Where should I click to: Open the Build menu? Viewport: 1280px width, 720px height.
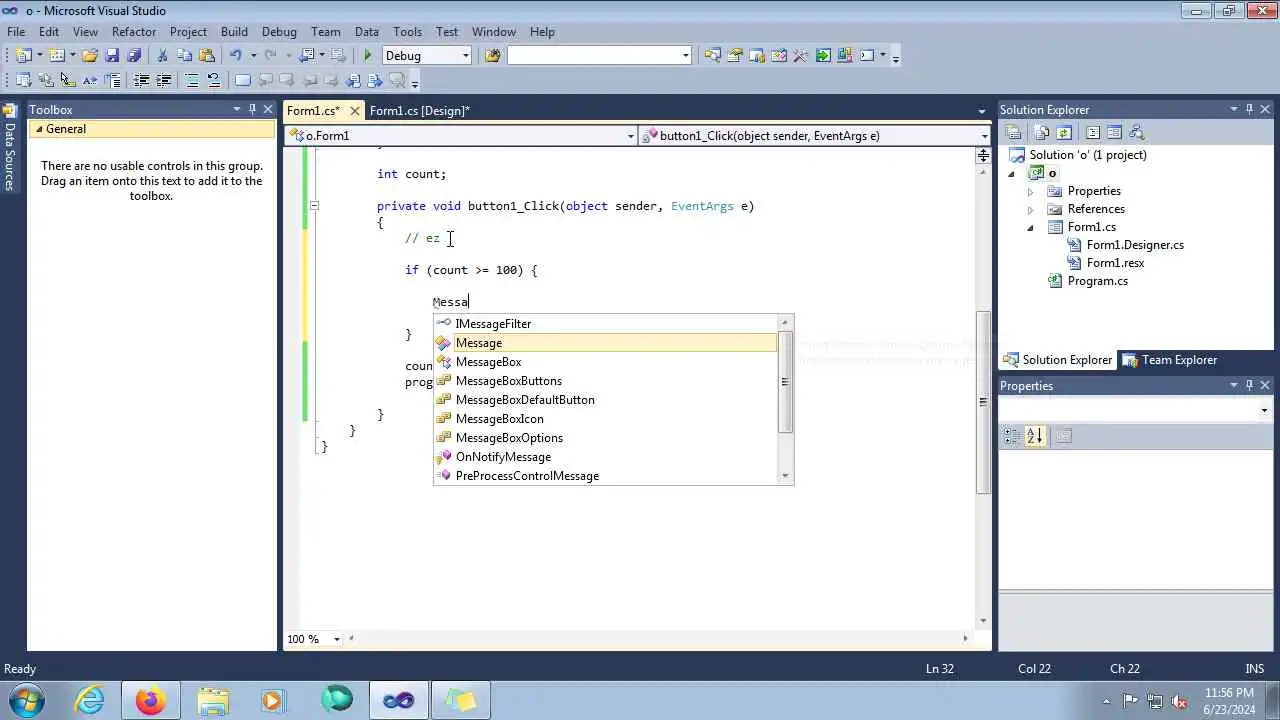click(x=234, y=32)
